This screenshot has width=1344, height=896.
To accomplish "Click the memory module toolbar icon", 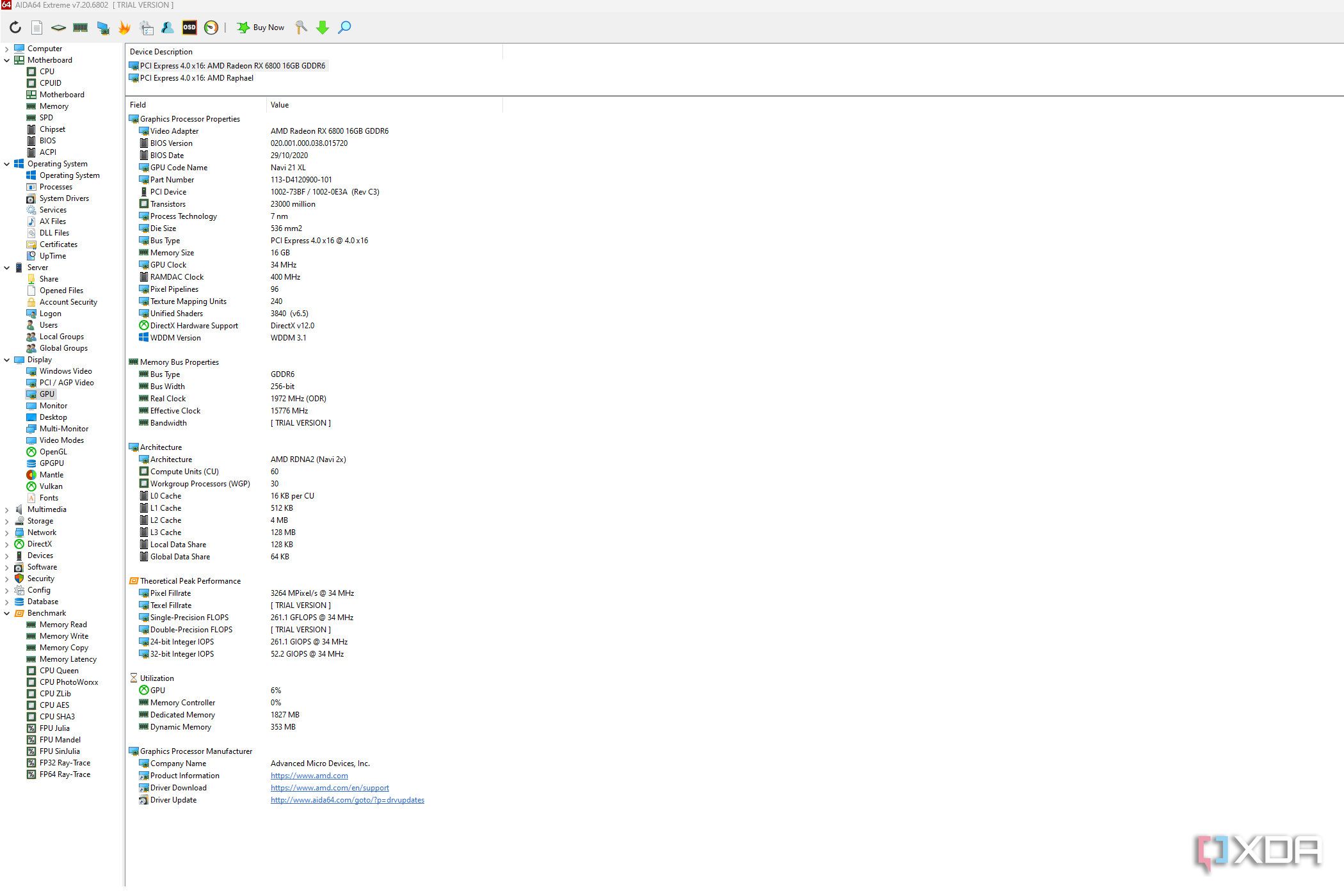I will pos(80,28).
